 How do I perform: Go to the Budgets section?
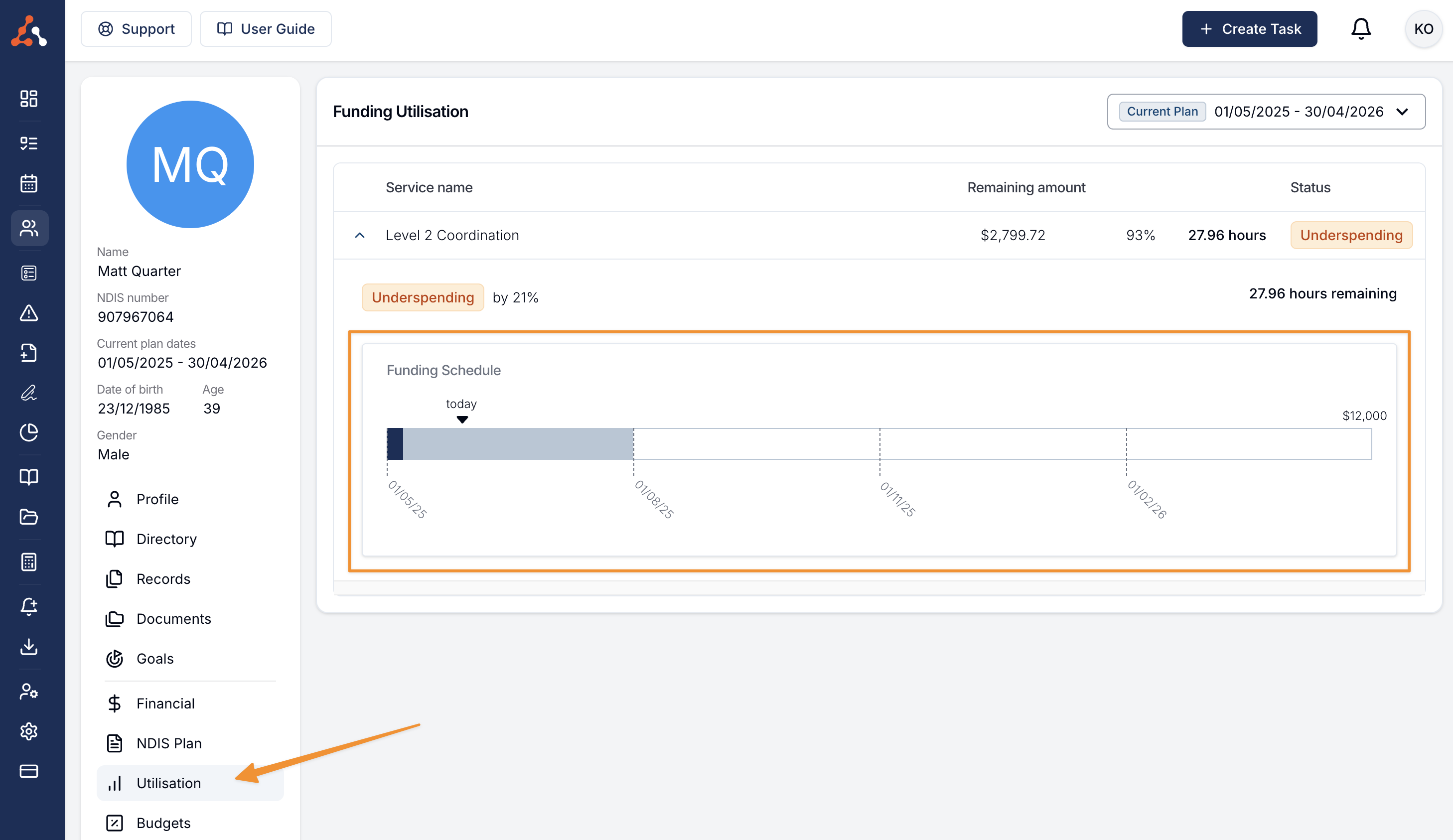click(x=163, y=823)
